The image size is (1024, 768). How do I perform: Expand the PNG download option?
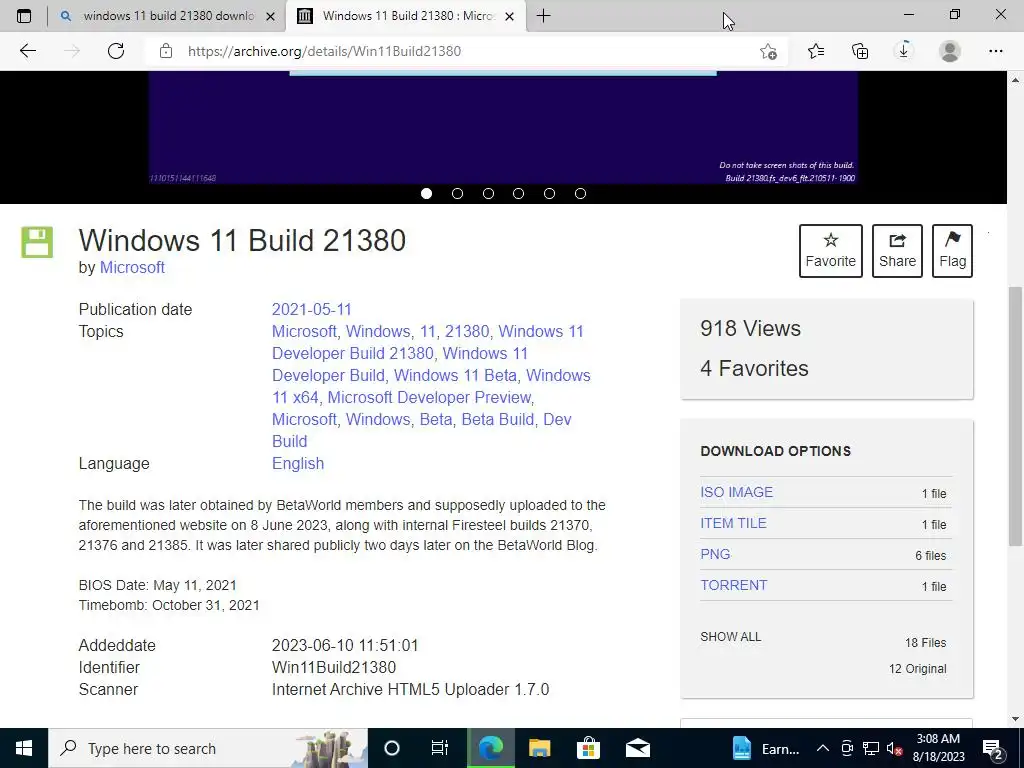715,554
